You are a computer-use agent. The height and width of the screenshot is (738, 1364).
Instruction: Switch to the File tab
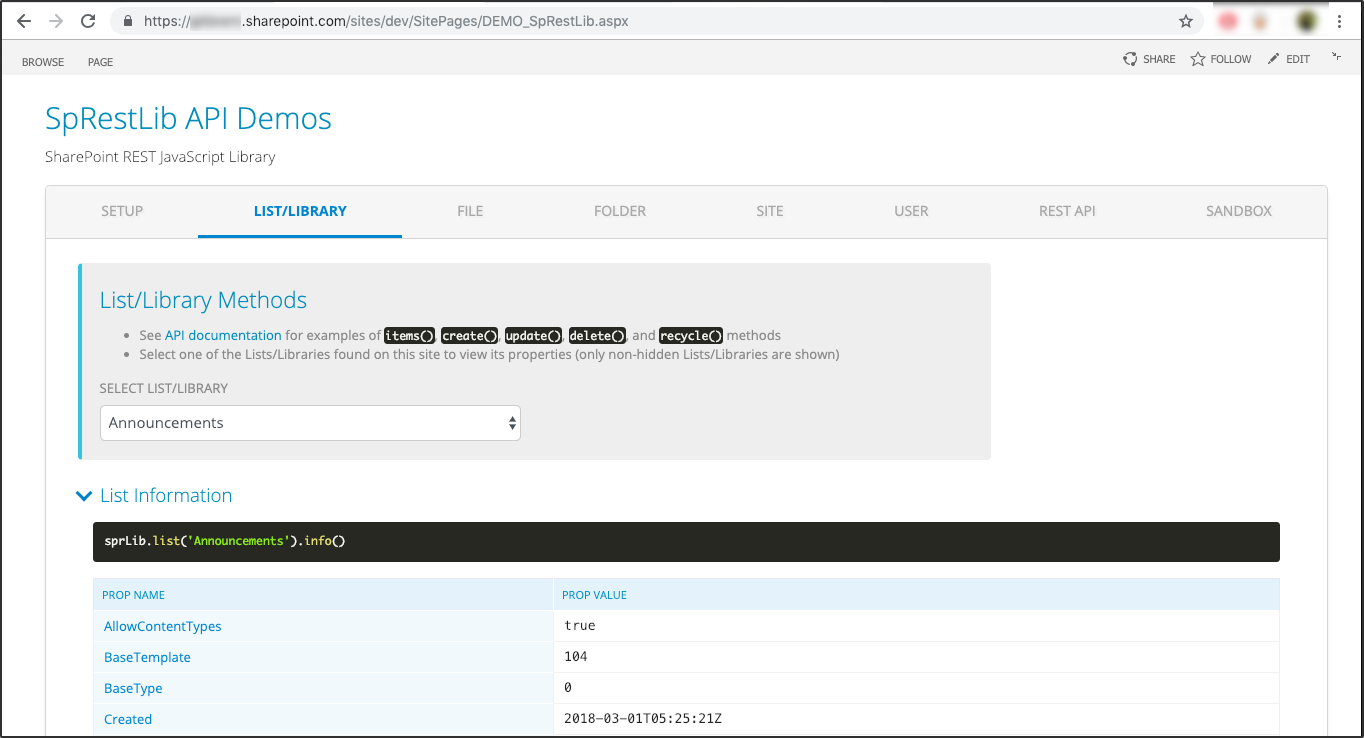[470, 211]
